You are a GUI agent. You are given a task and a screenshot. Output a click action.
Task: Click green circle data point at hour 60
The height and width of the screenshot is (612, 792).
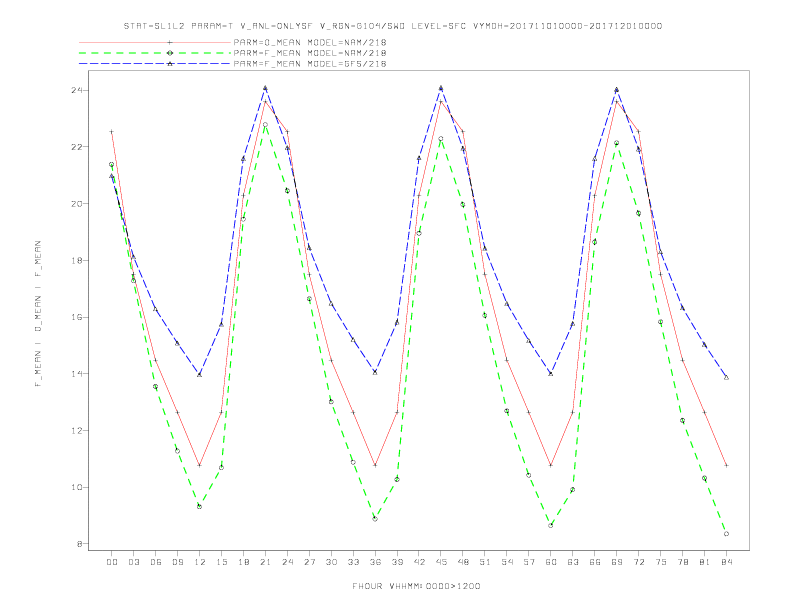click(551, 526)
